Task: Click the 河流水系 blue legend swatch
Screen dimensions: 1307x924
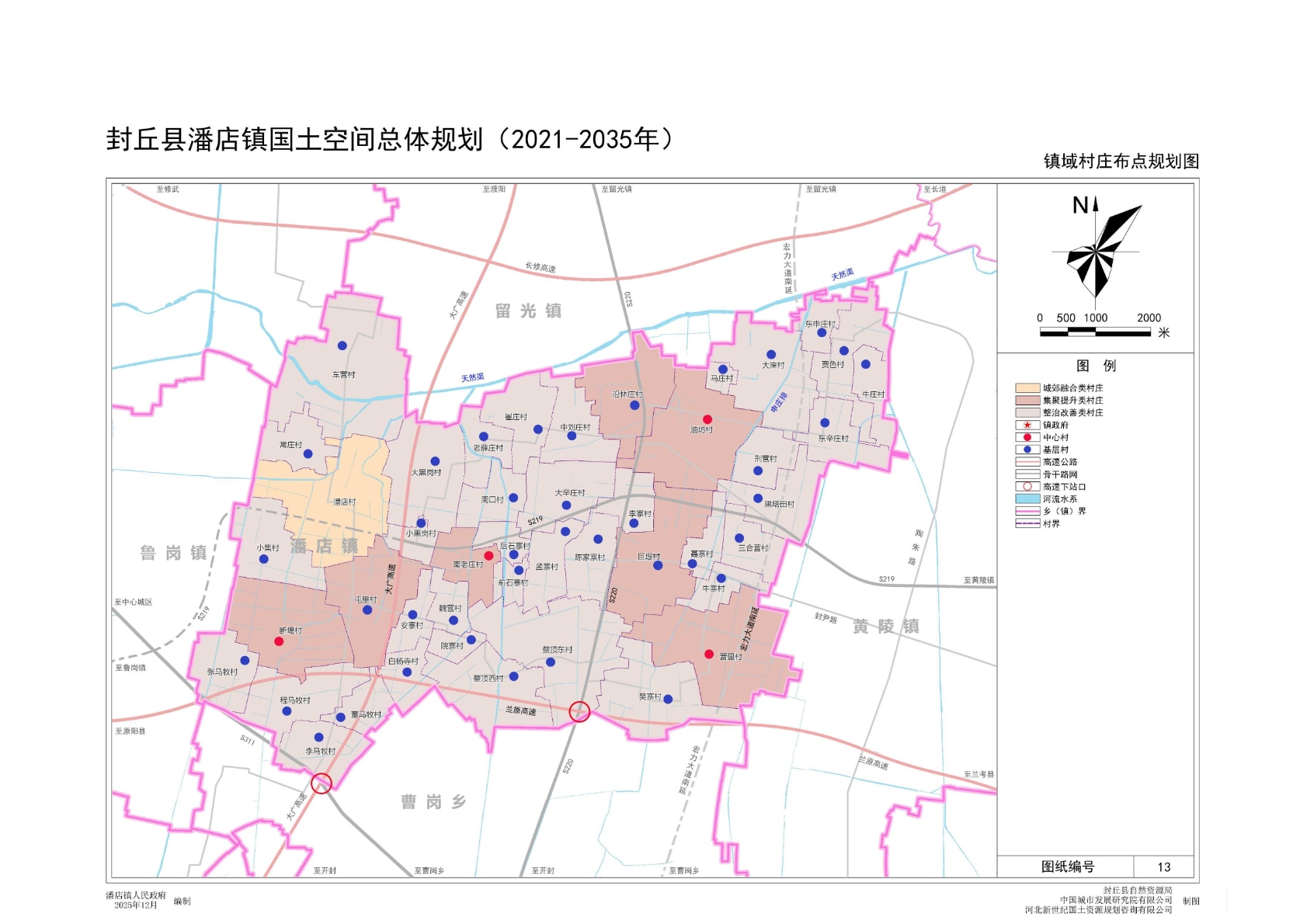Action: click(x=1027, y=498)
